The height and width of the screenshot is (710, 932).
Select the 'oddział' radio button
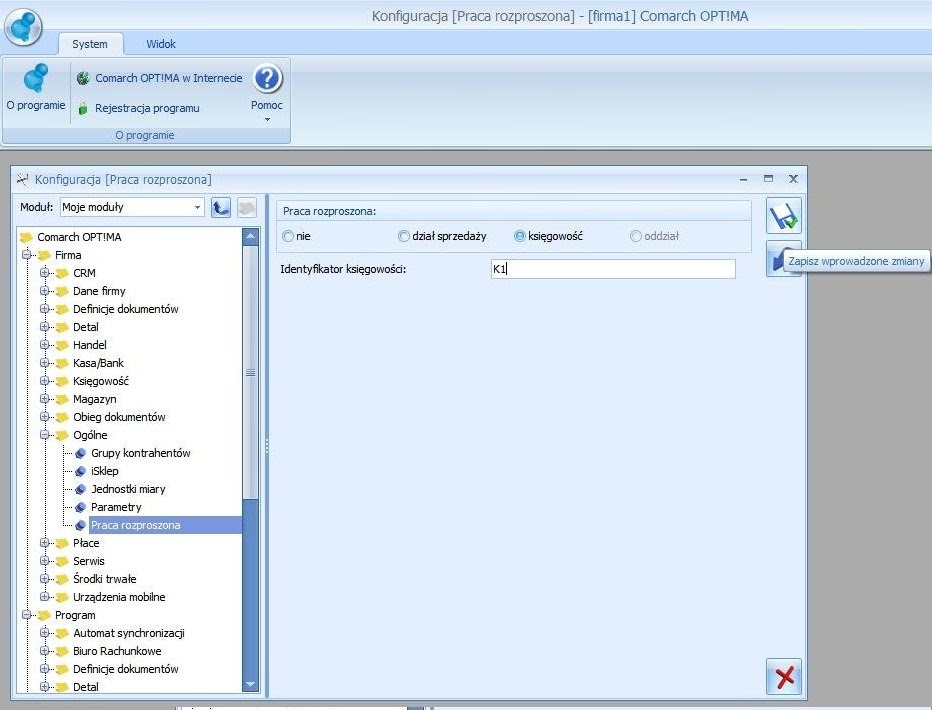(x=635, y=236)
